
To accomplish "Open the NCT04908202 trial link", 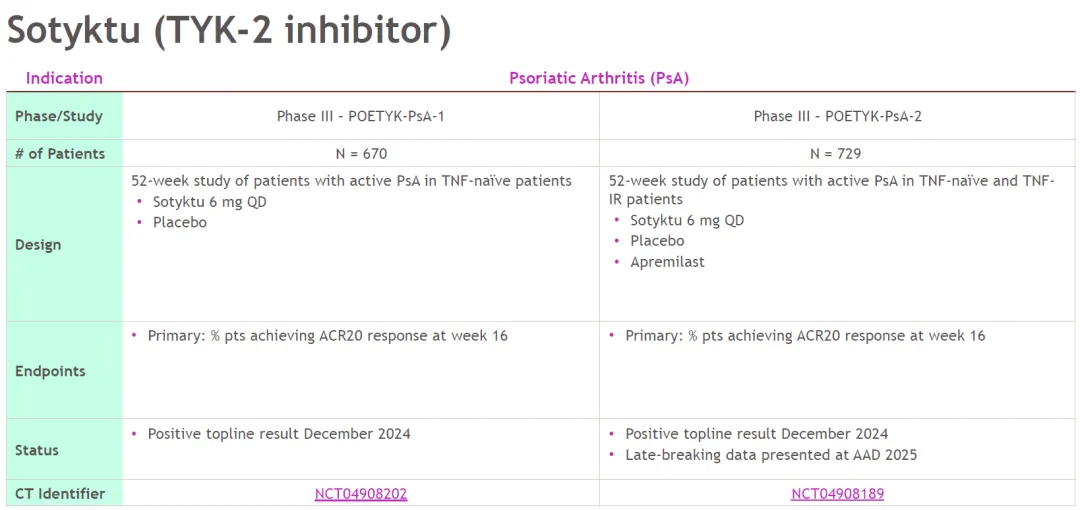I will tap(361, 494).
